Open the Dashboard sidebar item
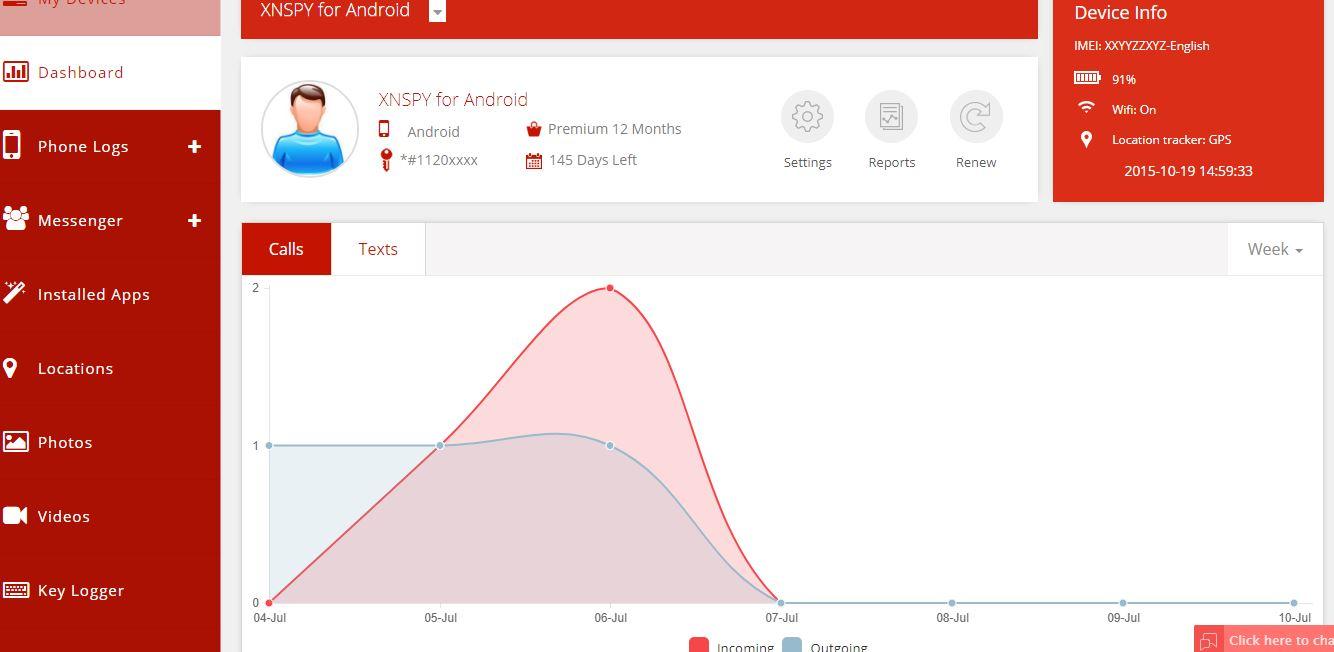 click(x=110, y=72)
